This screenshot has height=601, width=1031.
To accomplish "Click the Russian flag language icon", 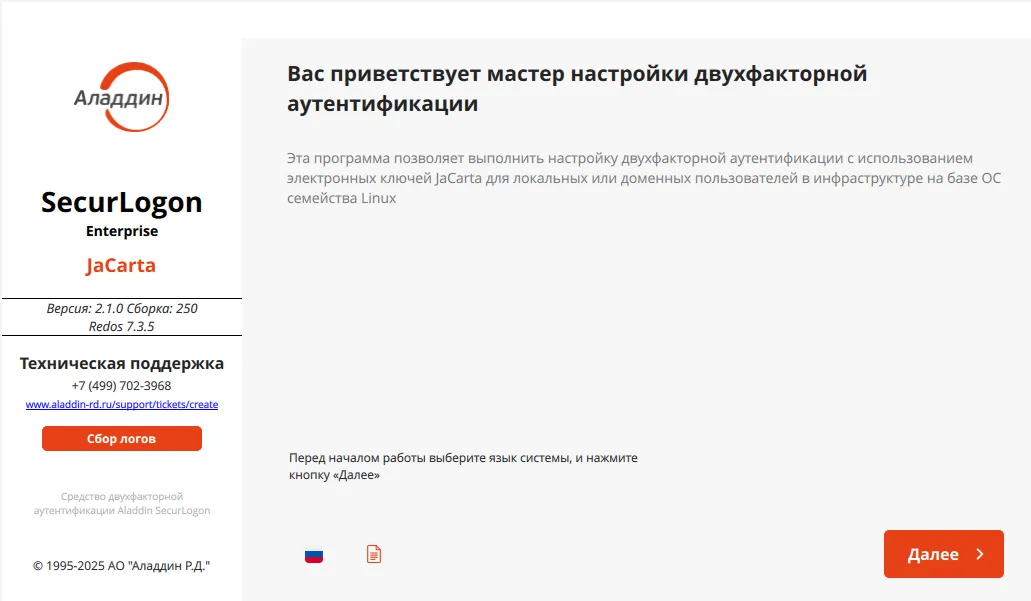I will [x=314, y=556].
